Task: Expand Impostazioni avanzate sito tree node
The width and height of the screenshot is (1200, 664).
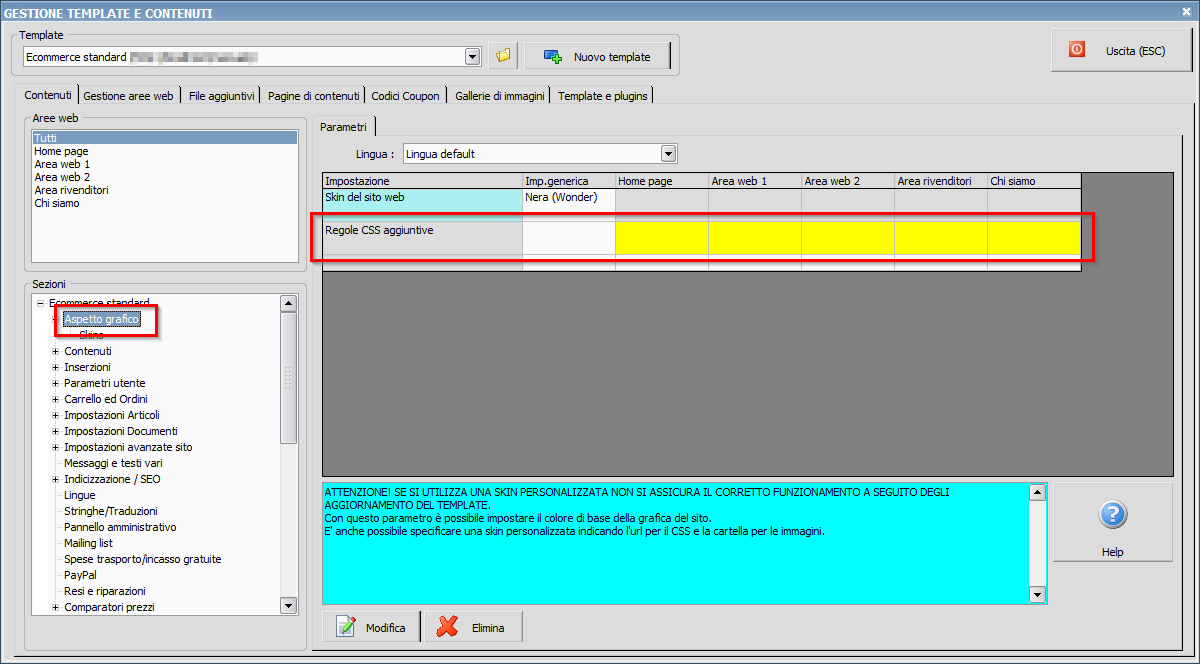Action: pos(56,447)
